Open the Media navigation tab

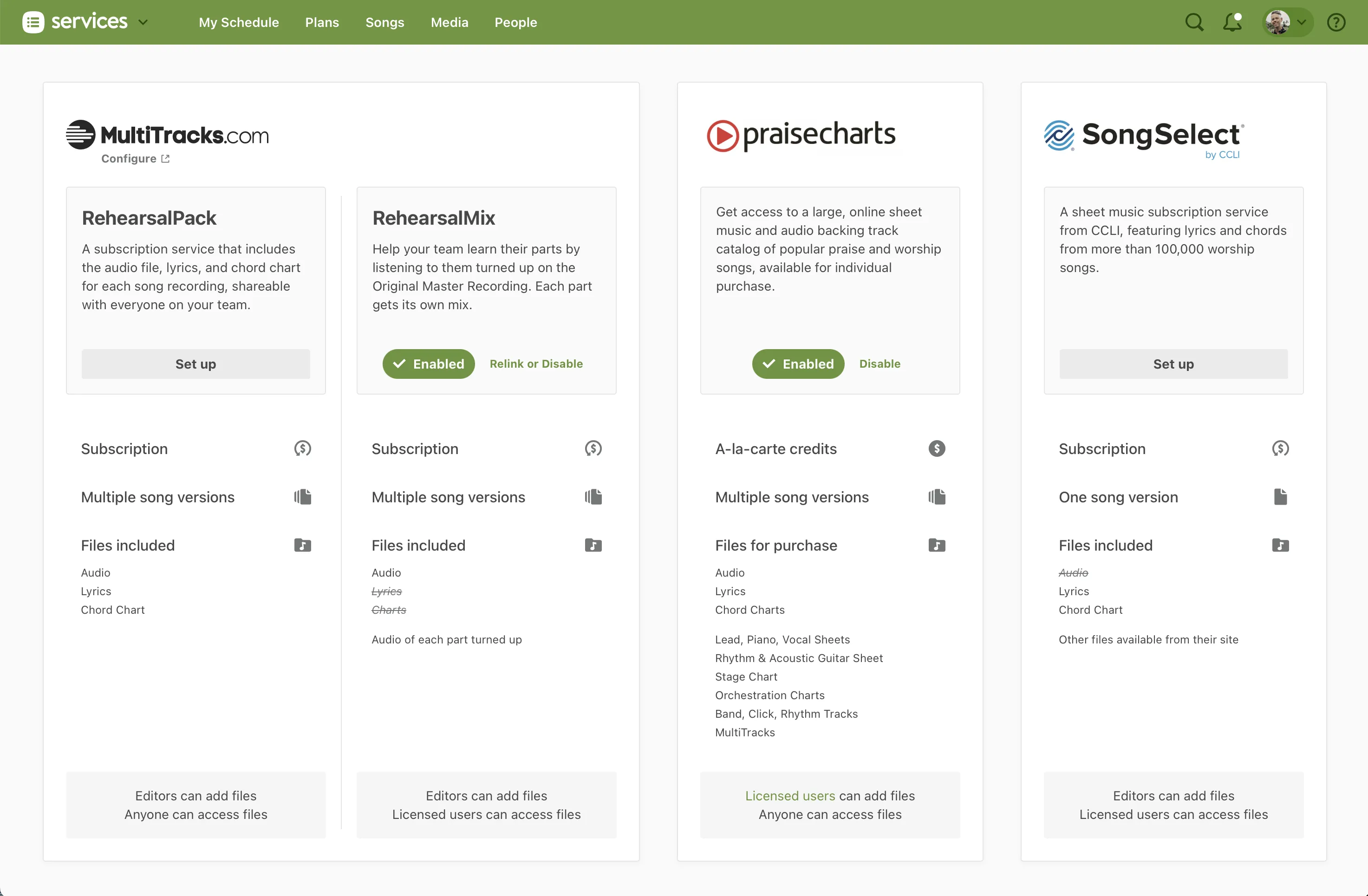pos(449,22)
